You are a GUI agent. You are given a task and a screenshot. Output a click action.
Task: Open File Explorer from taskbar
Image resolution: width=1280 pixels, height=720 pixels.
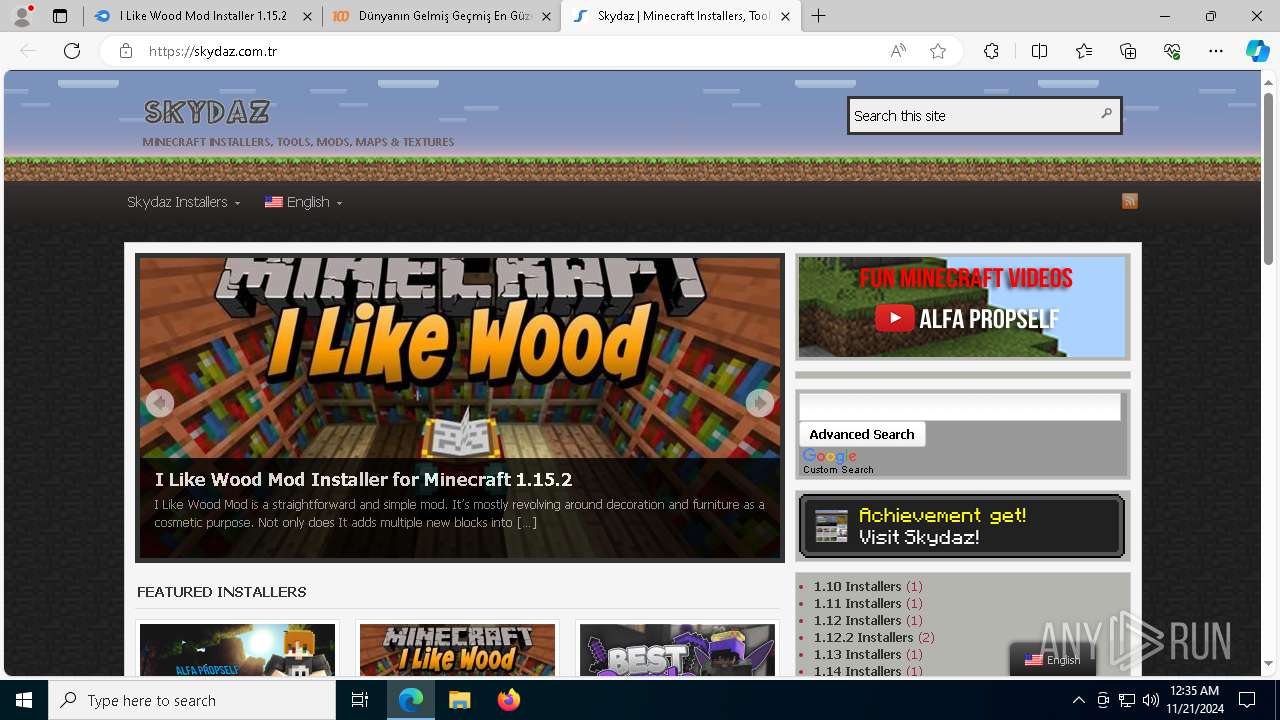459,700
